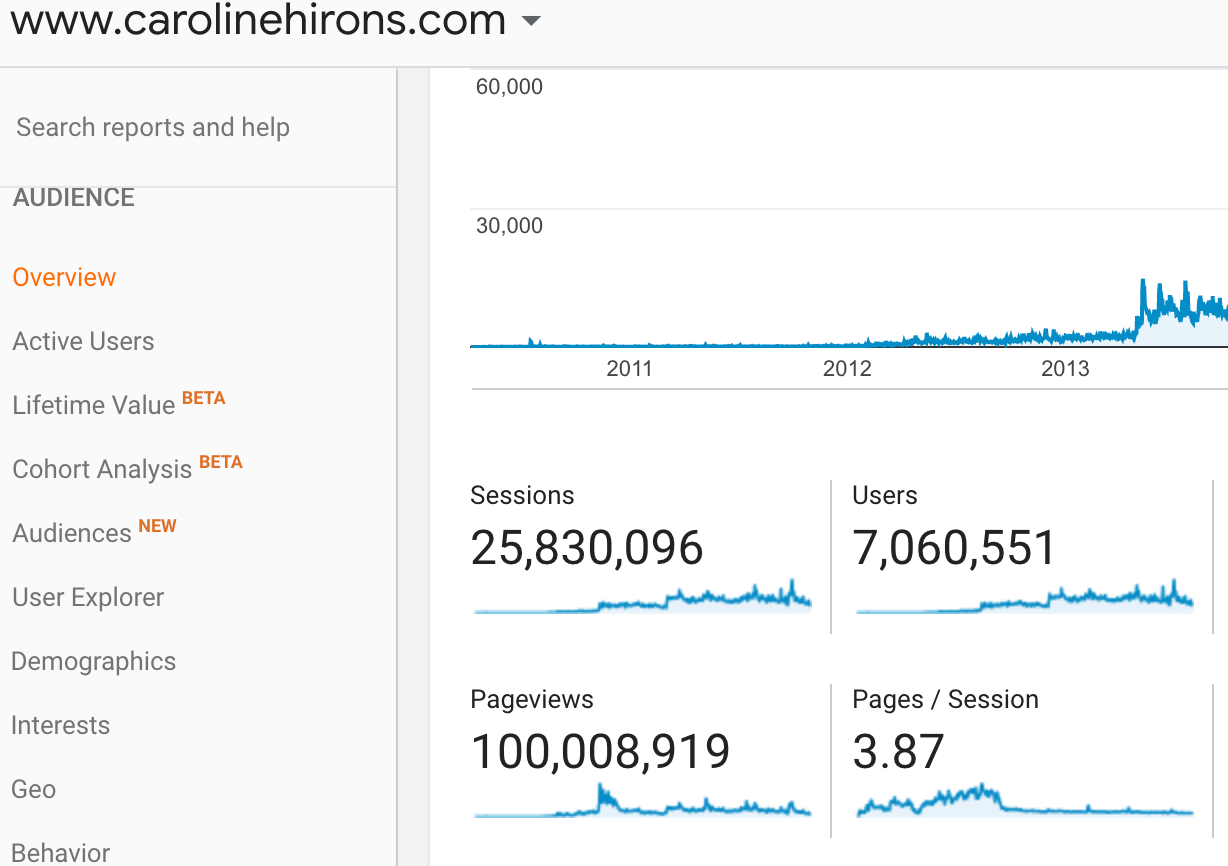1228x866 pixels.
Task: Select the Users metric label
Action: pos(885,496)
